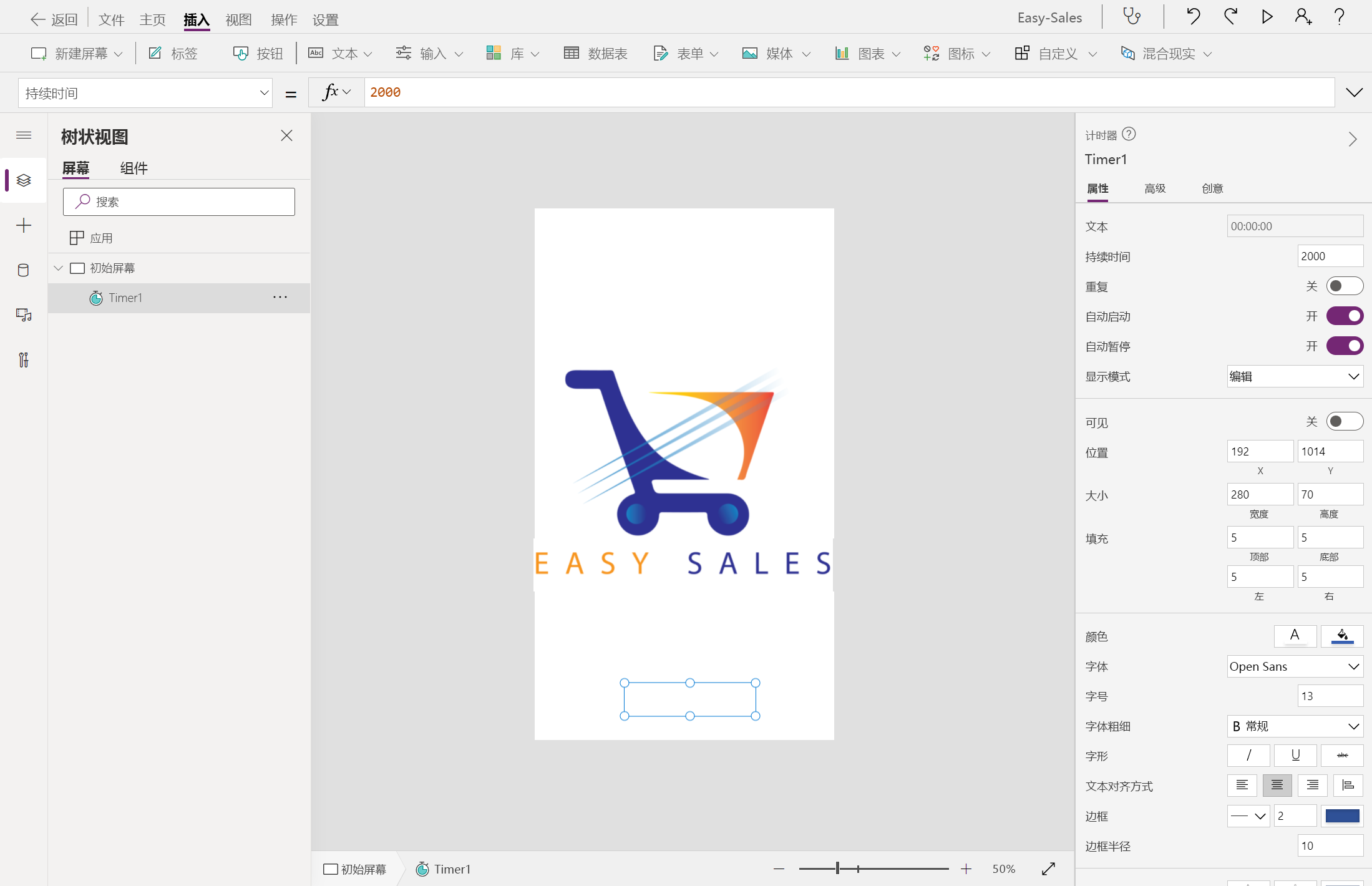Open the data source cylinder icon
The image size is (1372, 886).
(x=24, y=270)
